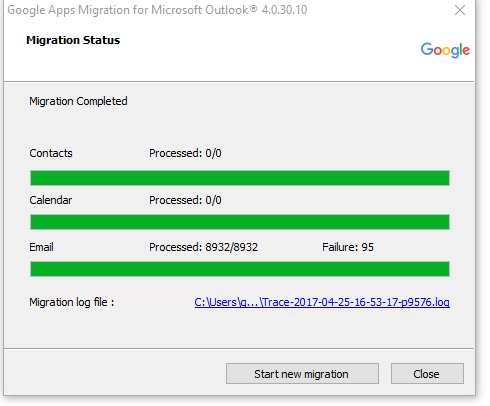Click the Migration log file label
Viewport: 490px width, 406px height.
pyautogui.click(x=72, y=302)
